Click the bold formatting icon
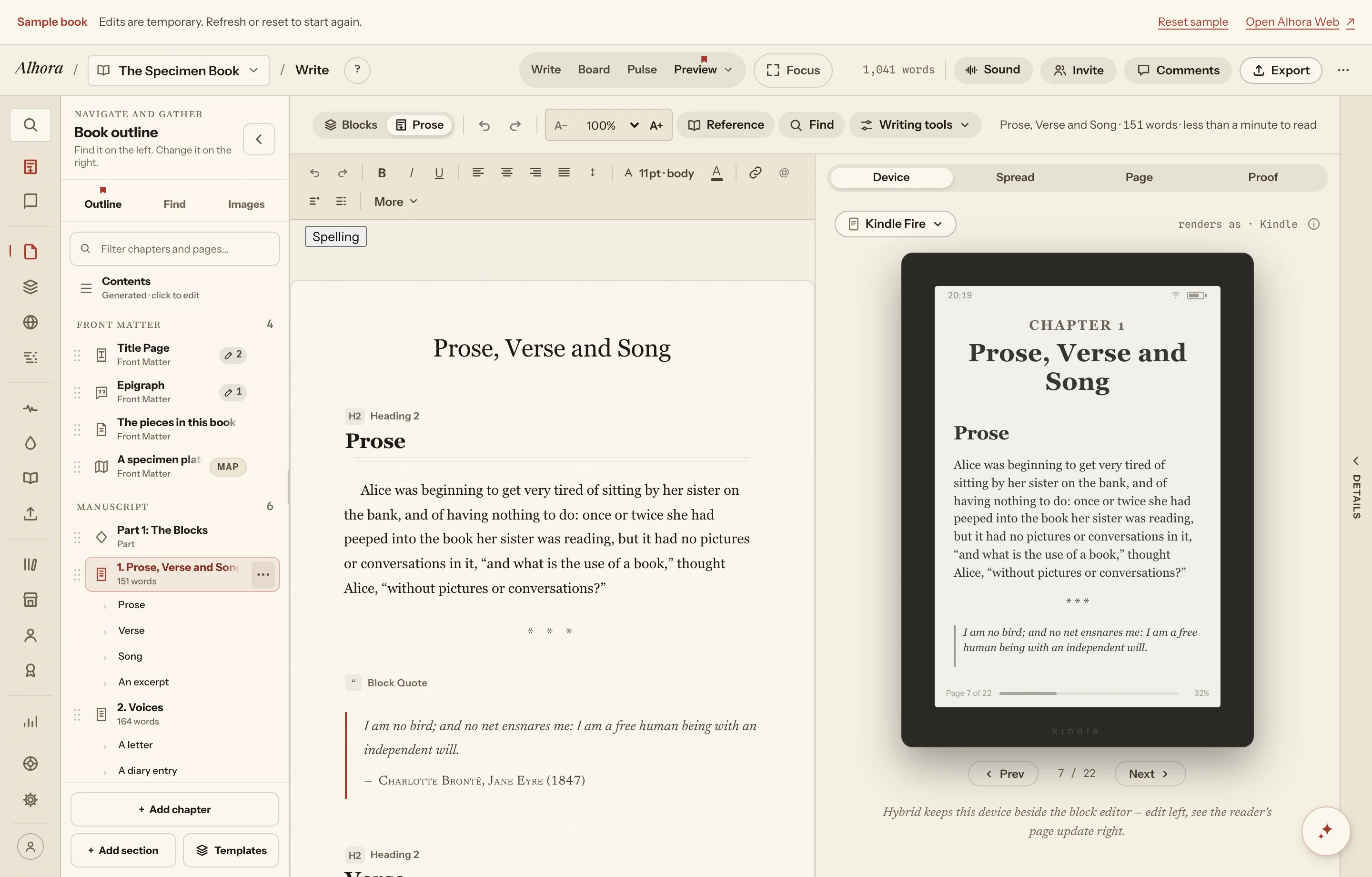Image resolution: width=1372 pixels, height=877 pixels. point(382,173)
